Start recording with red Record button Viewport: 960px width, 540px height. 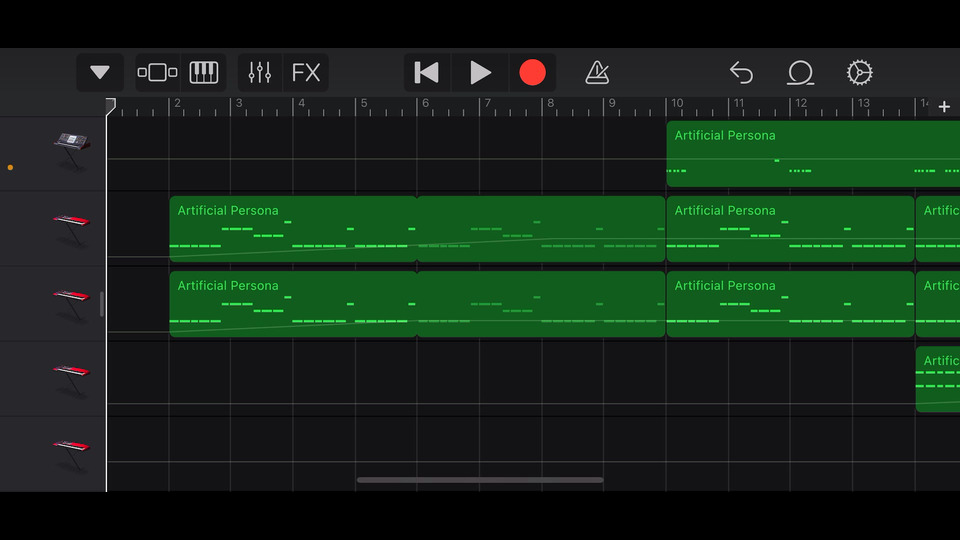(x=533, y=72)
